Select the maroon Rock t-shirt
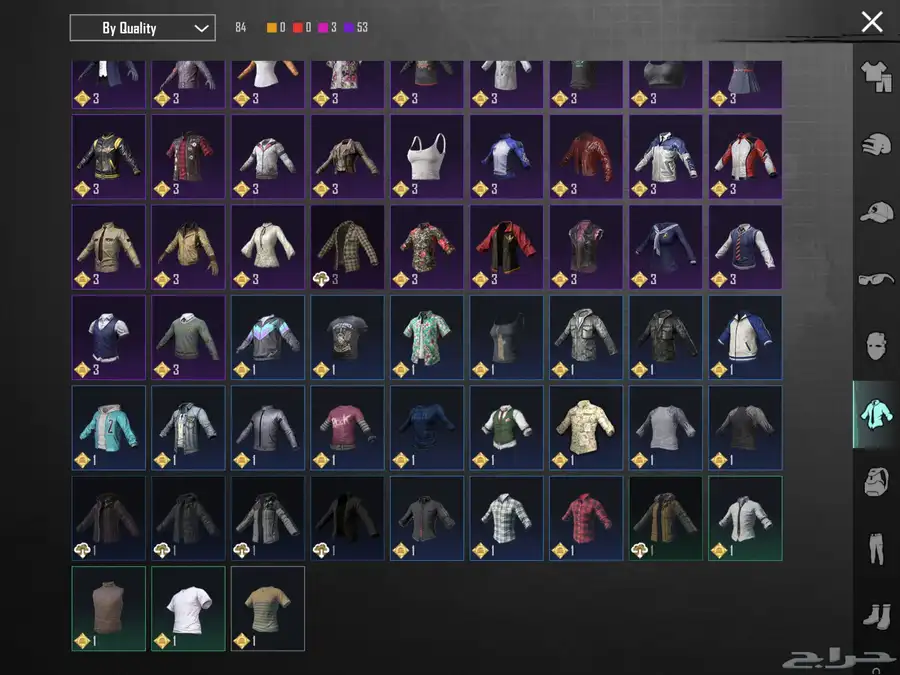The image size is (900, 675). point(347,428)
